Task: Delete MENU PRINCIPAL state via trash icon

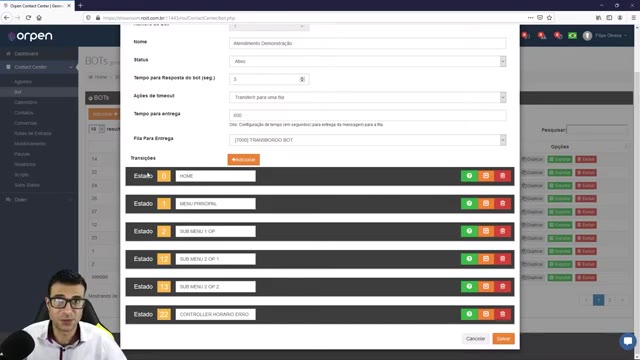Action: [502, 204]
